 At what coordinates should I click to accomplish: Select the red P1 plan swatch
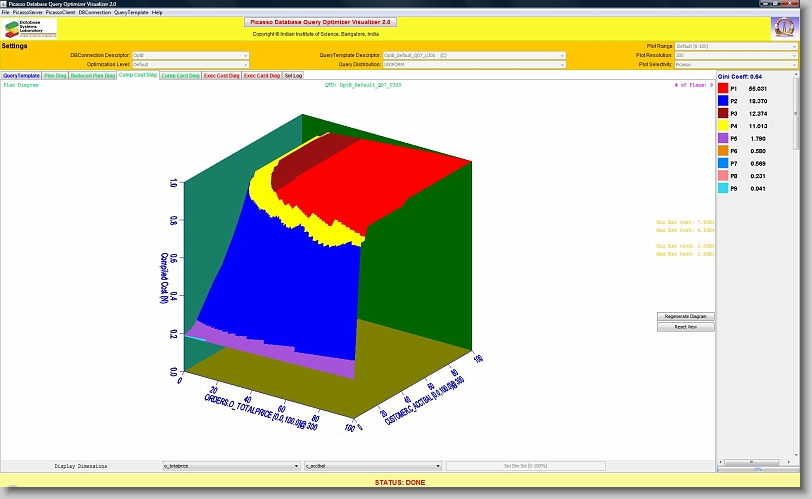[x=723, y=88]
